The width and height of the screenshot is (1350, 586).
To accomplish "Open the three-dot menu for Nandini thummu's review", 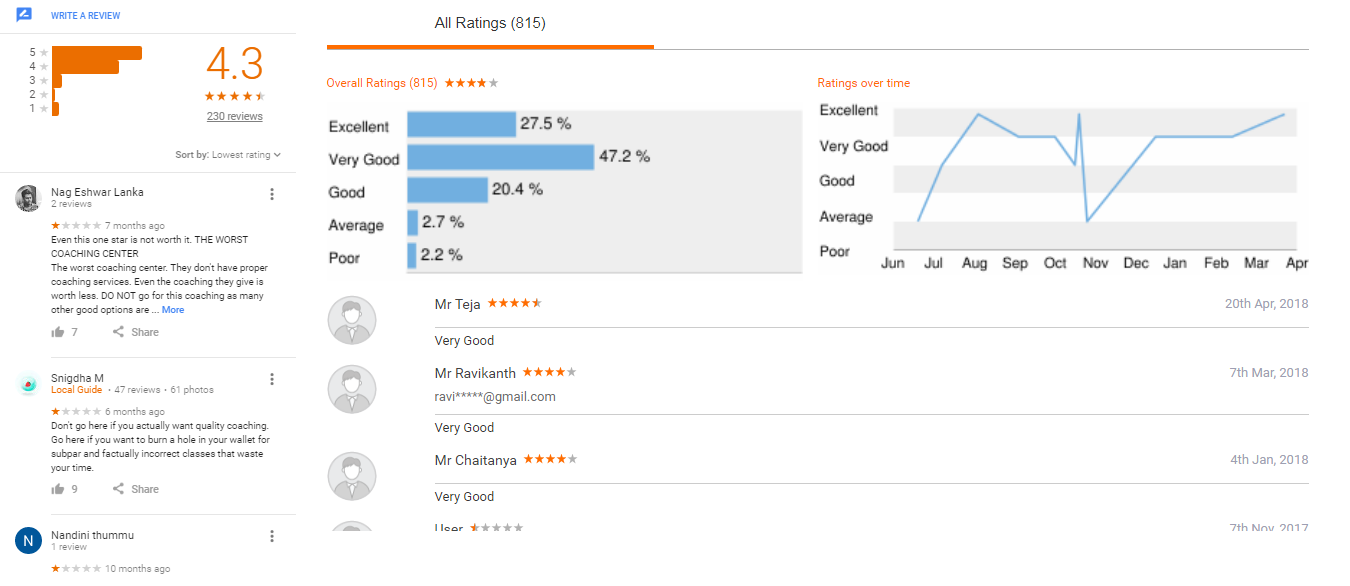I will [272, 536].
